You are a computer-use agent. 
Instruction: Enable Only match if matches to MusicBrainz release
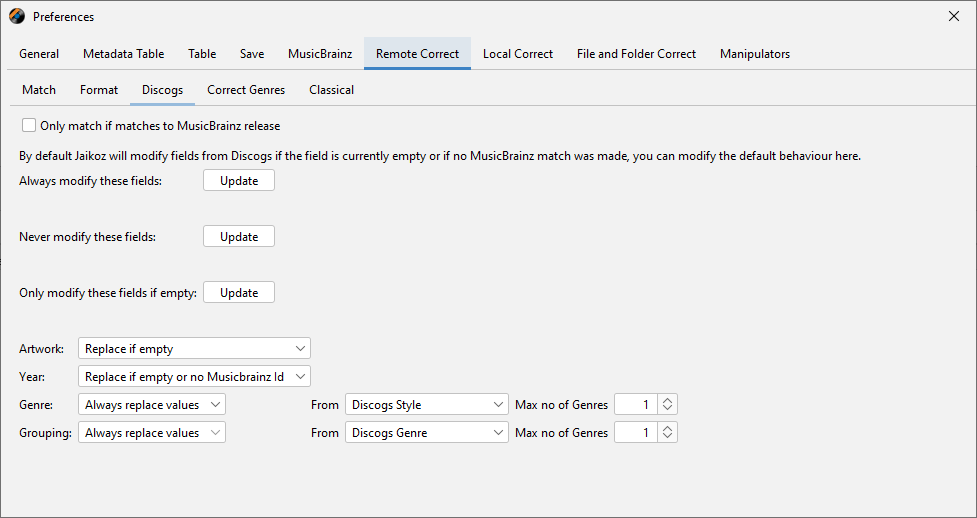click(x=28, y=126)
